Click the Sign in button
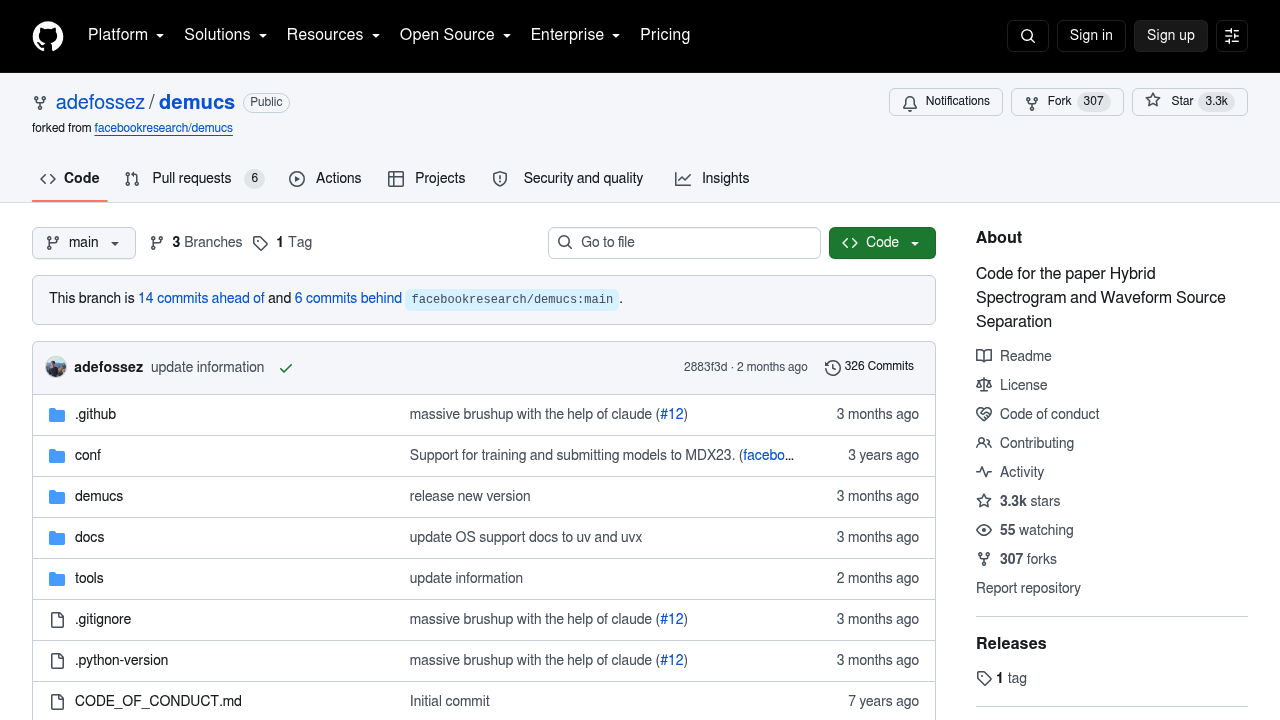This screenshot has width=1280, height=720. (x=1091, y=36)
